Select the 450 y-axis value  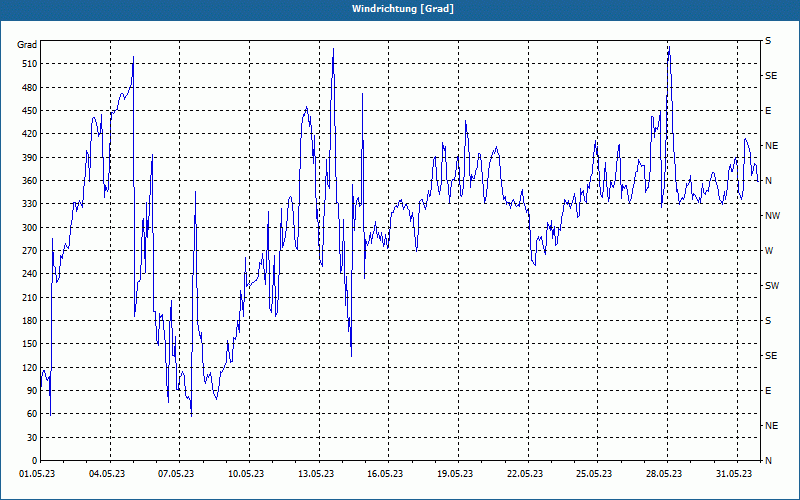(x=29, y=111)
